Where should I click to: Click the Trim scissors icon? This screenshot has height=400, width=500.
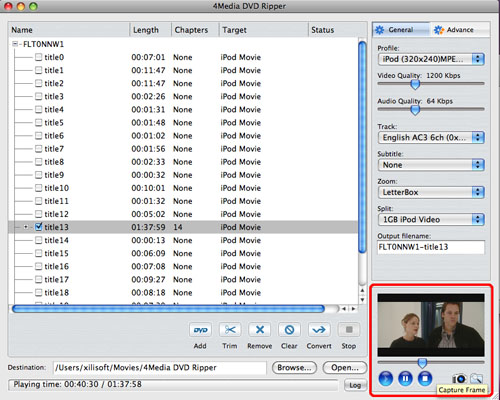click(x=230, y=330)
